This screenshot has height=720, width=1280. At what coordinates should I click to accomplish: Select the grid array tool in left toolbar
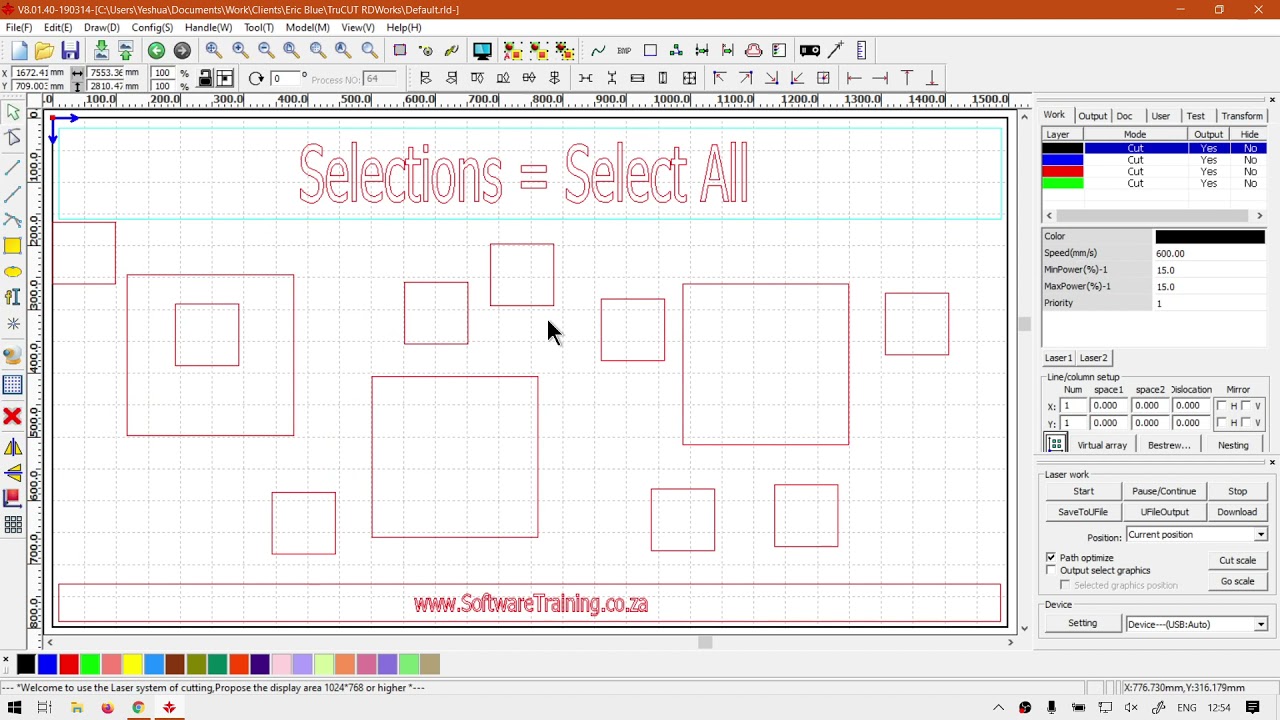coord(13,524)
